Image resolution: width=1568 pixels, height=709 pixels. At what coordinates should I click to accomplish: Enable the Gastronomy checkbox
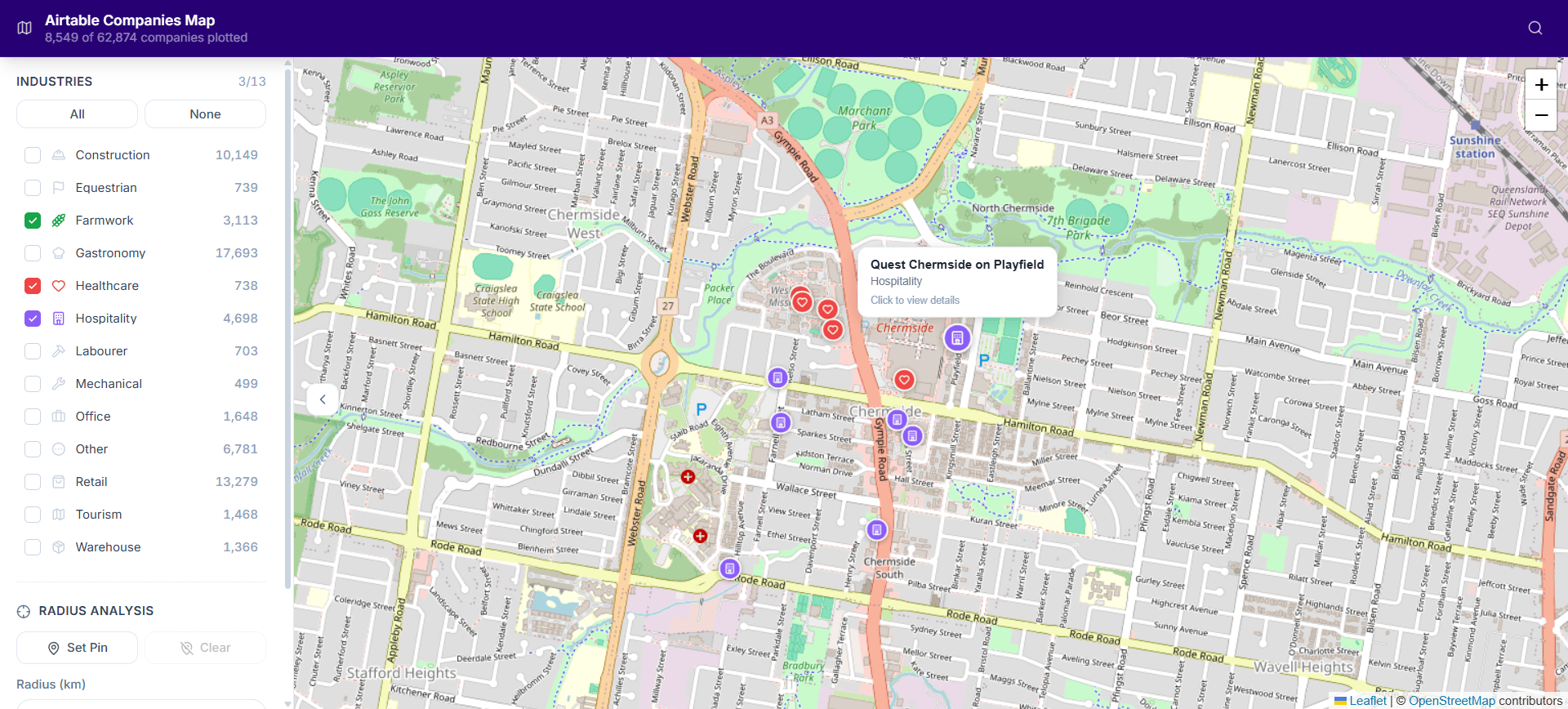(33, 253)
